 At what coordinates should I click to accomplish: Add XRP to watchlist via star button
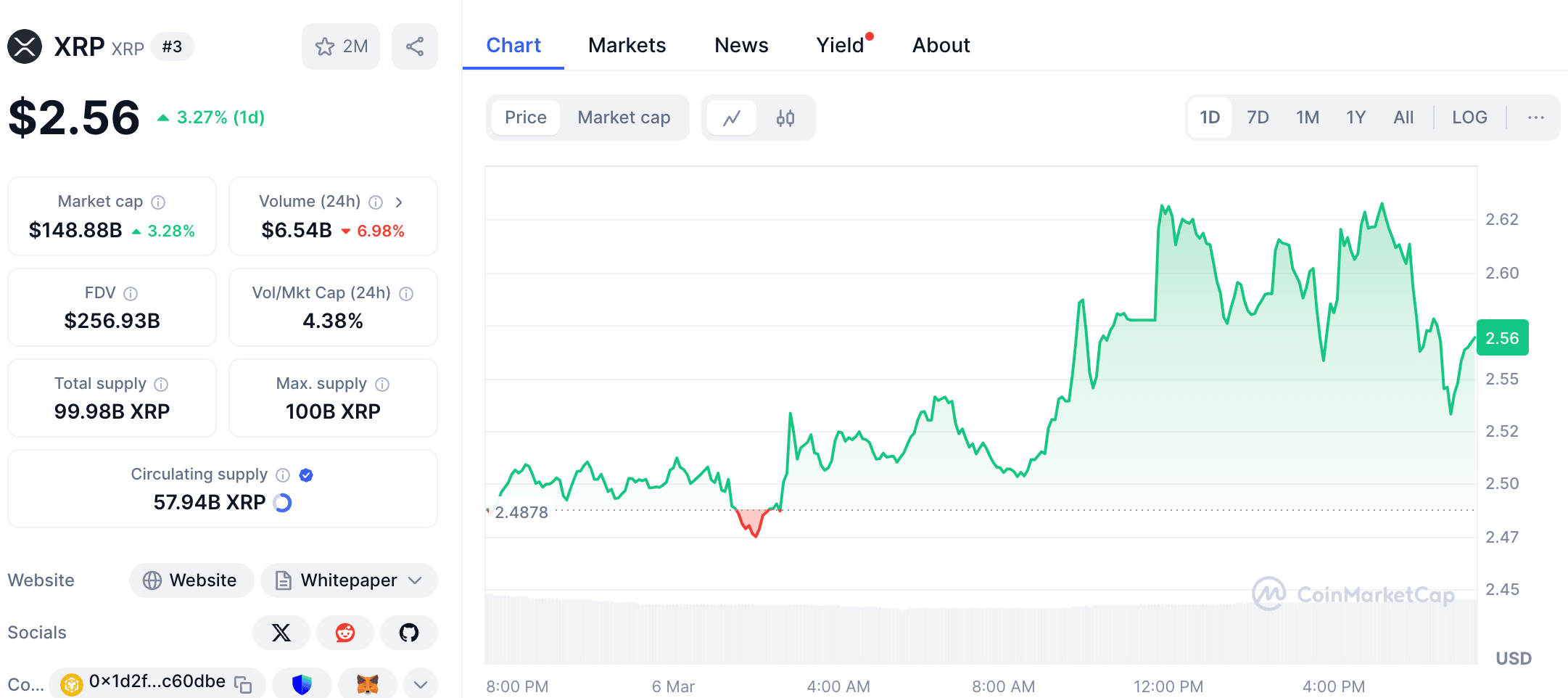coord(341,46)
